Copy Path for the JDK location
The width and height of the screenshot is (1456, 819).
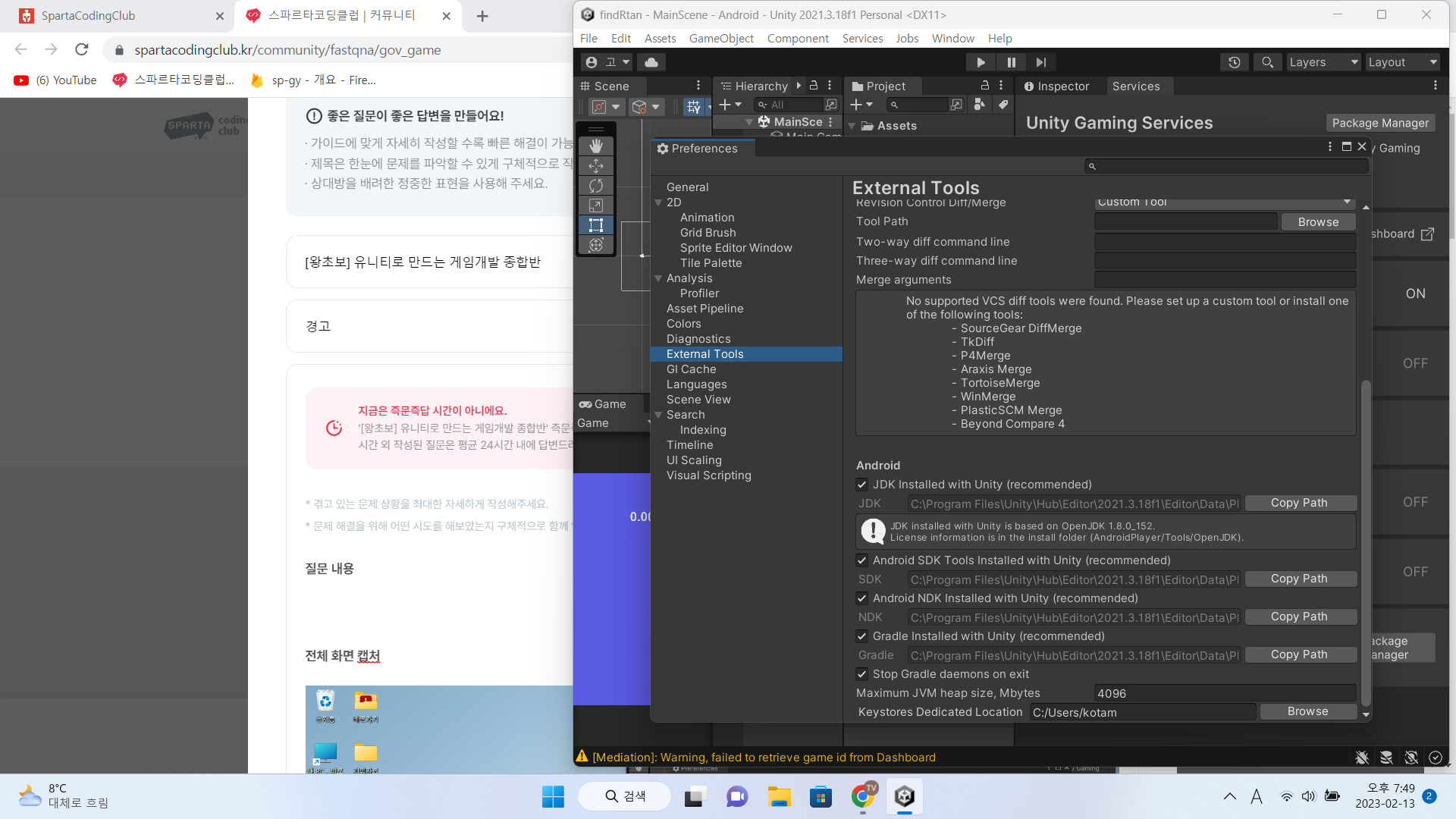click(x=1299, y=503)
